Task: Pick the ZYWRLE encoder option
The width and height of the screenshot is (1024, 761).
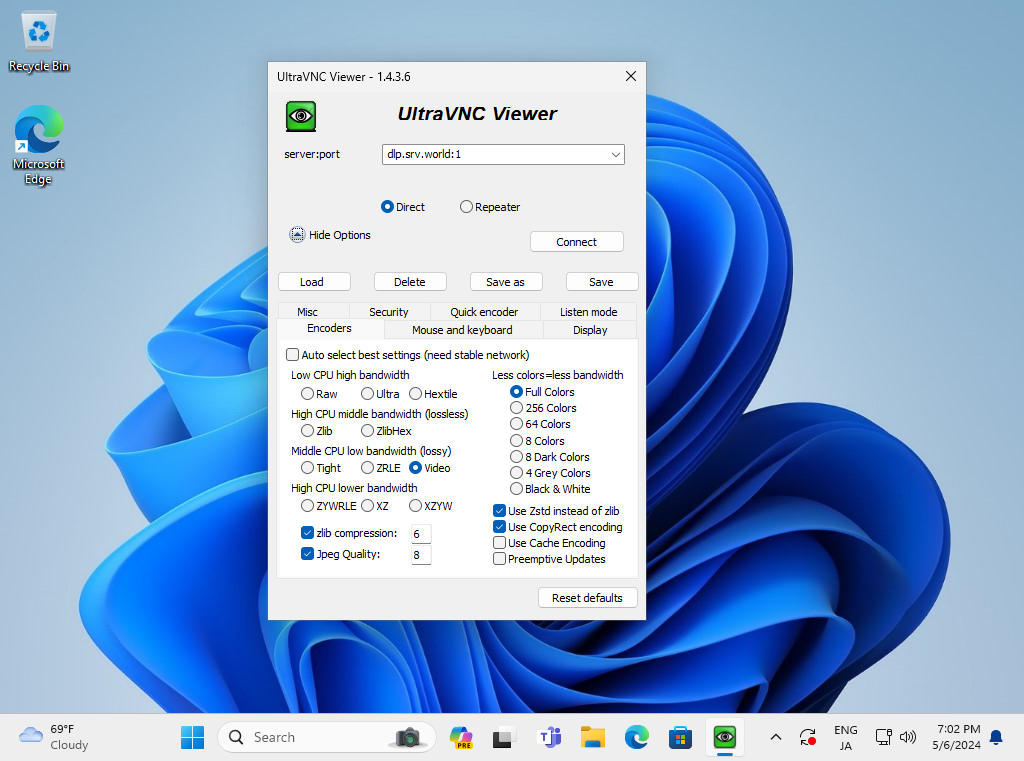Action: (307, 506)
